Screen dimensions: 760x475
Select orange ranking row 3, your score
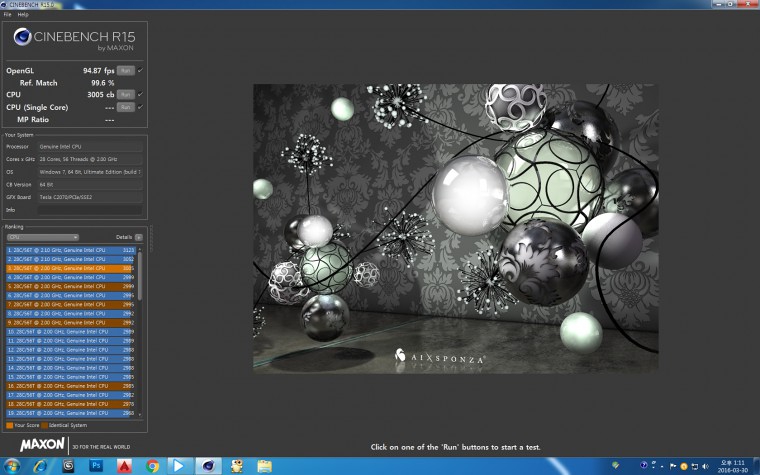tap(71, 268)
